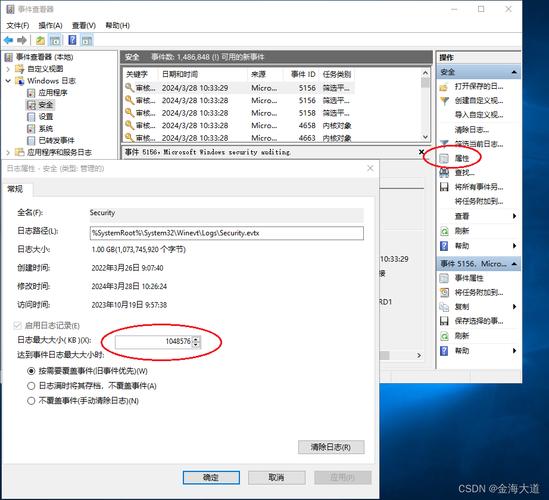The image size is (549, 500).
Task: Select the 系统 log in the tree
Action: [40, 129]
